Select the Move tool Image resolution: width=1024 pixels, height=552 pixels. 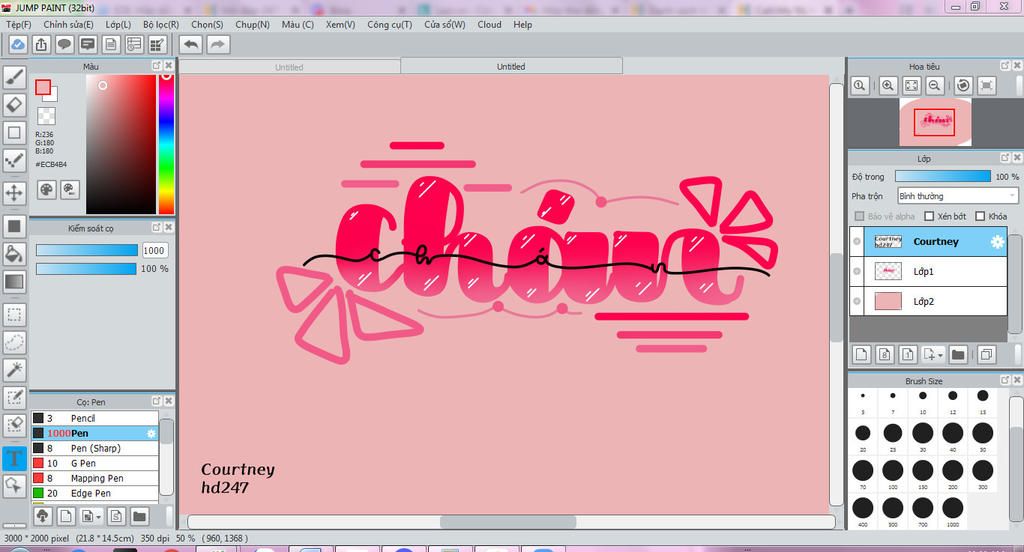click(x=14, y=193)
